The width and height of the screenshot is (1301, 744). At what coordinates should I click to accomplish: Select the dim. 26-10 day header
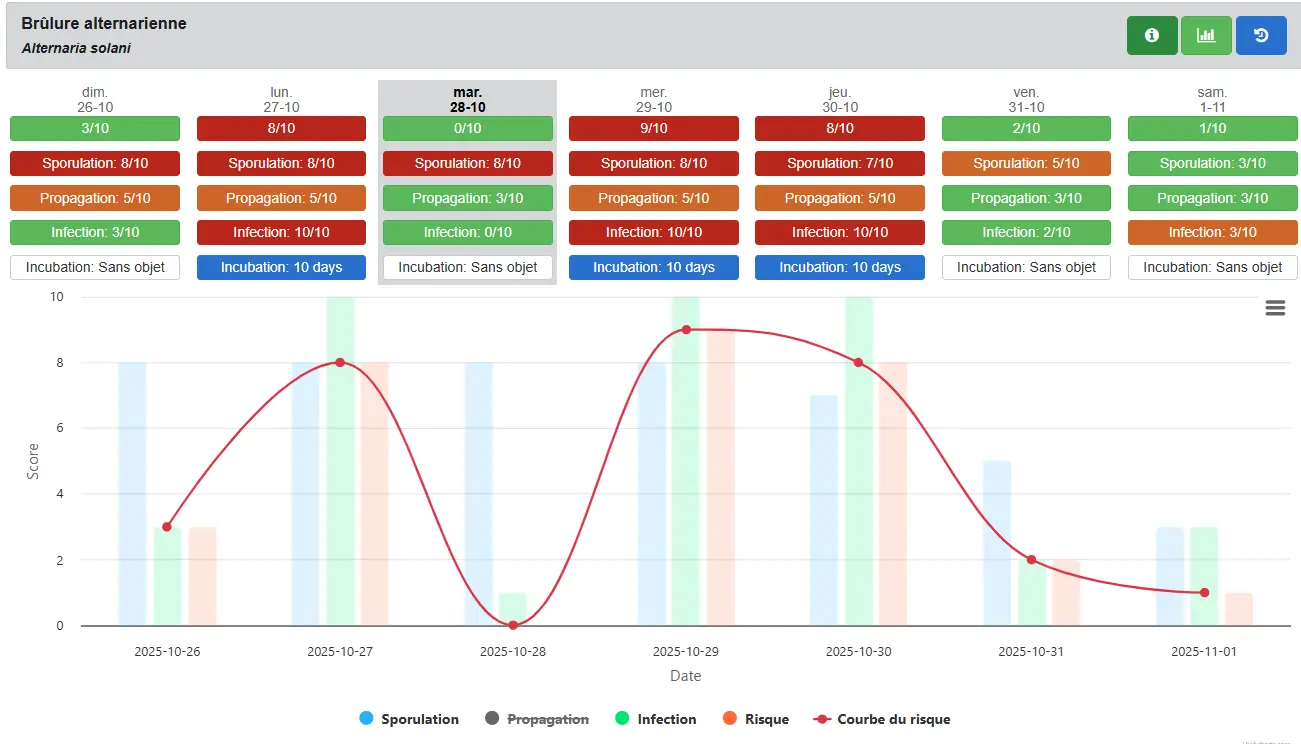click(x=95, y=99)
